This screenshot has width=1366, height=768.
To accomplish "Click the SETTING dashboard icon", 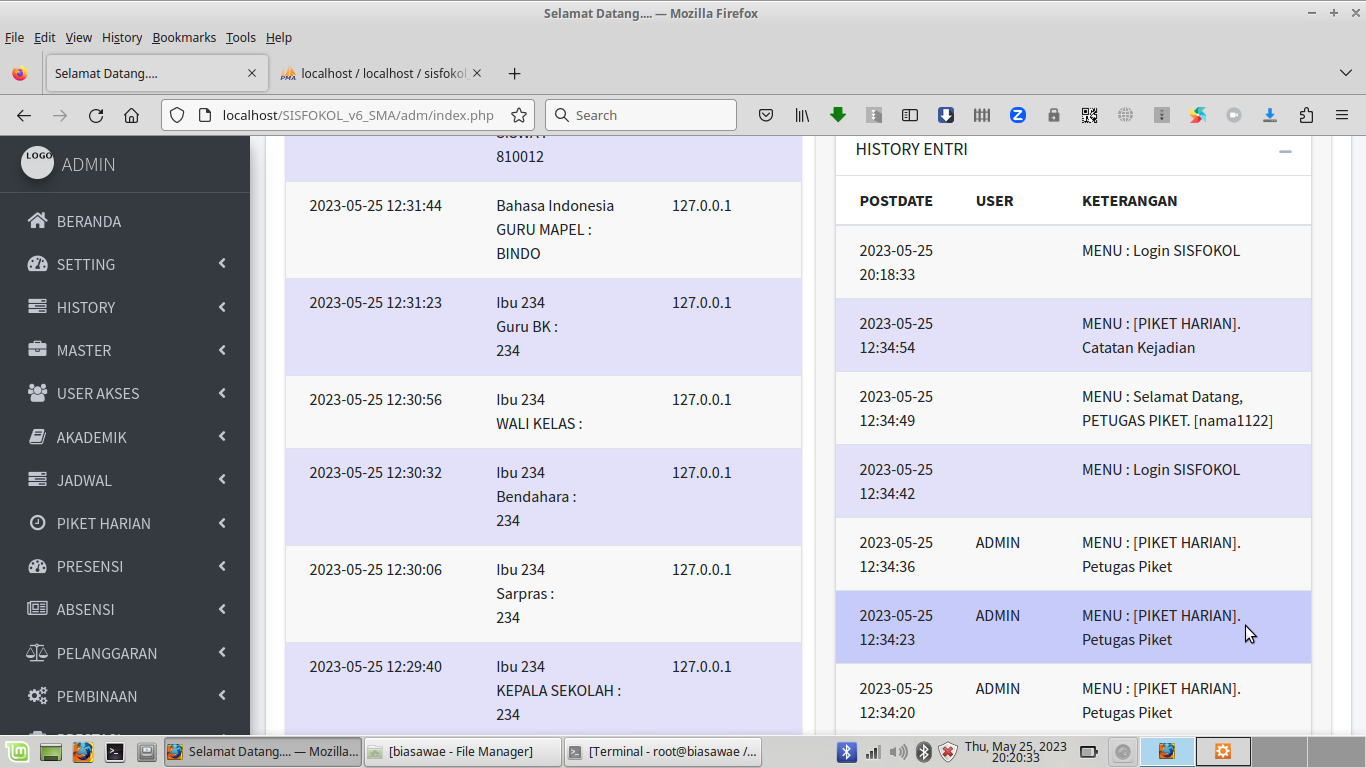I will (x=38, y=264).
